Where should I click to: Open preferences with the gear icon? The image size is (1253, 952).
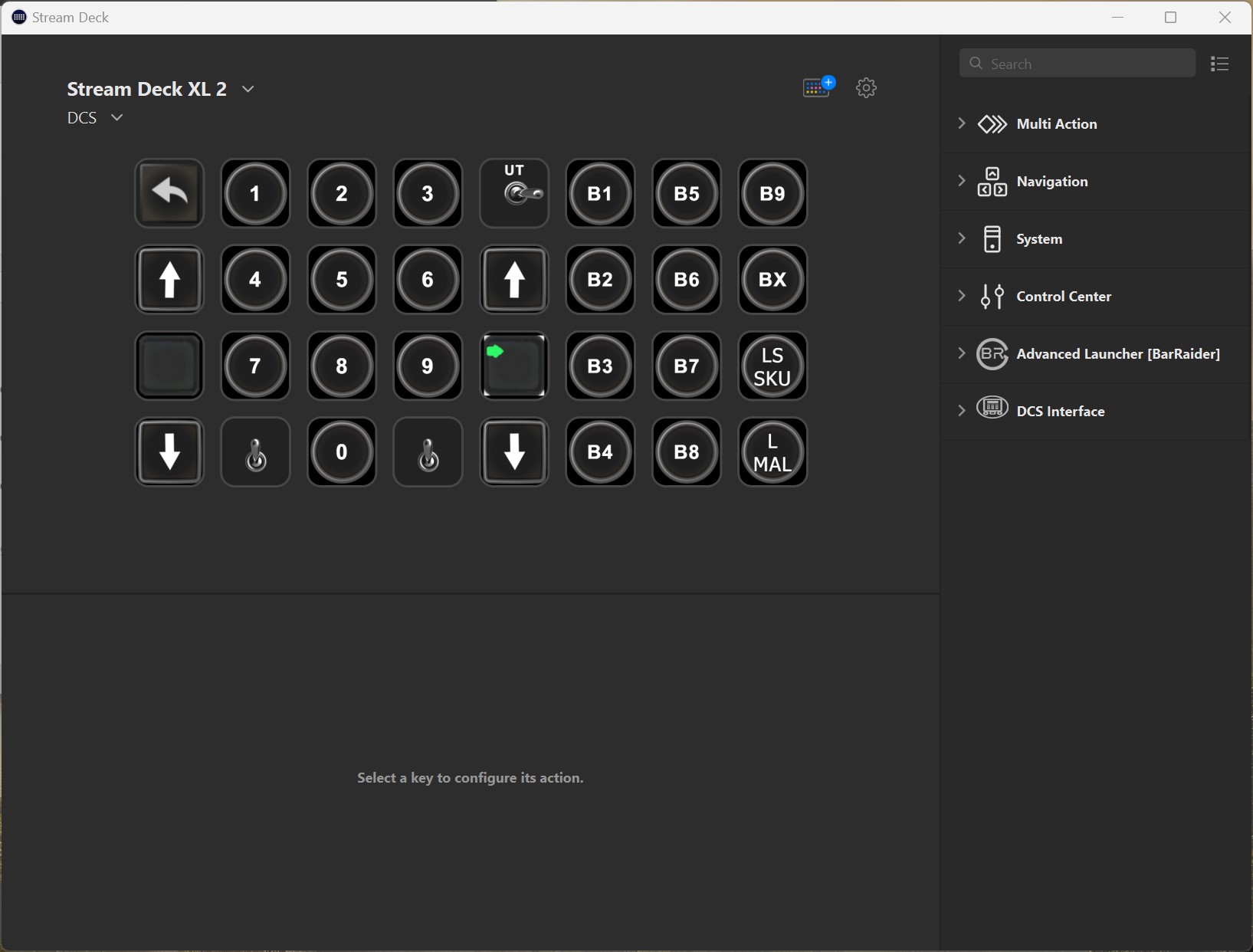click(x=866, y=87)
